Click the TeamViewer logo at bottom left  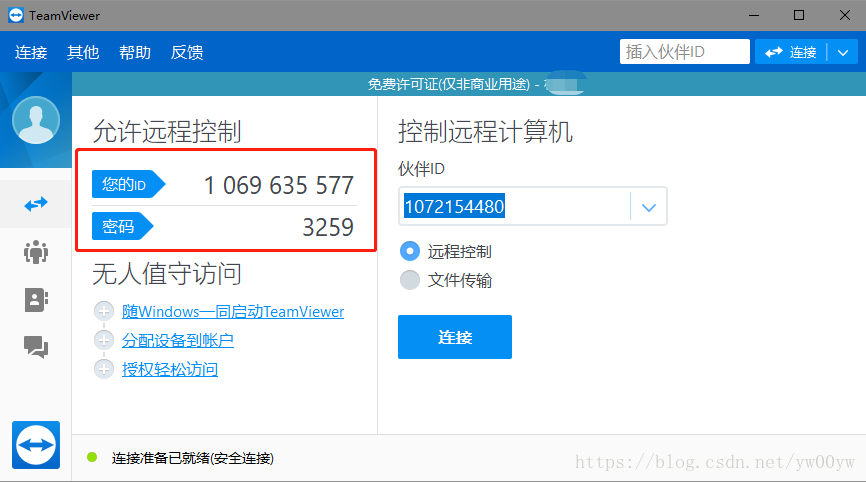[x=36, y=445]
